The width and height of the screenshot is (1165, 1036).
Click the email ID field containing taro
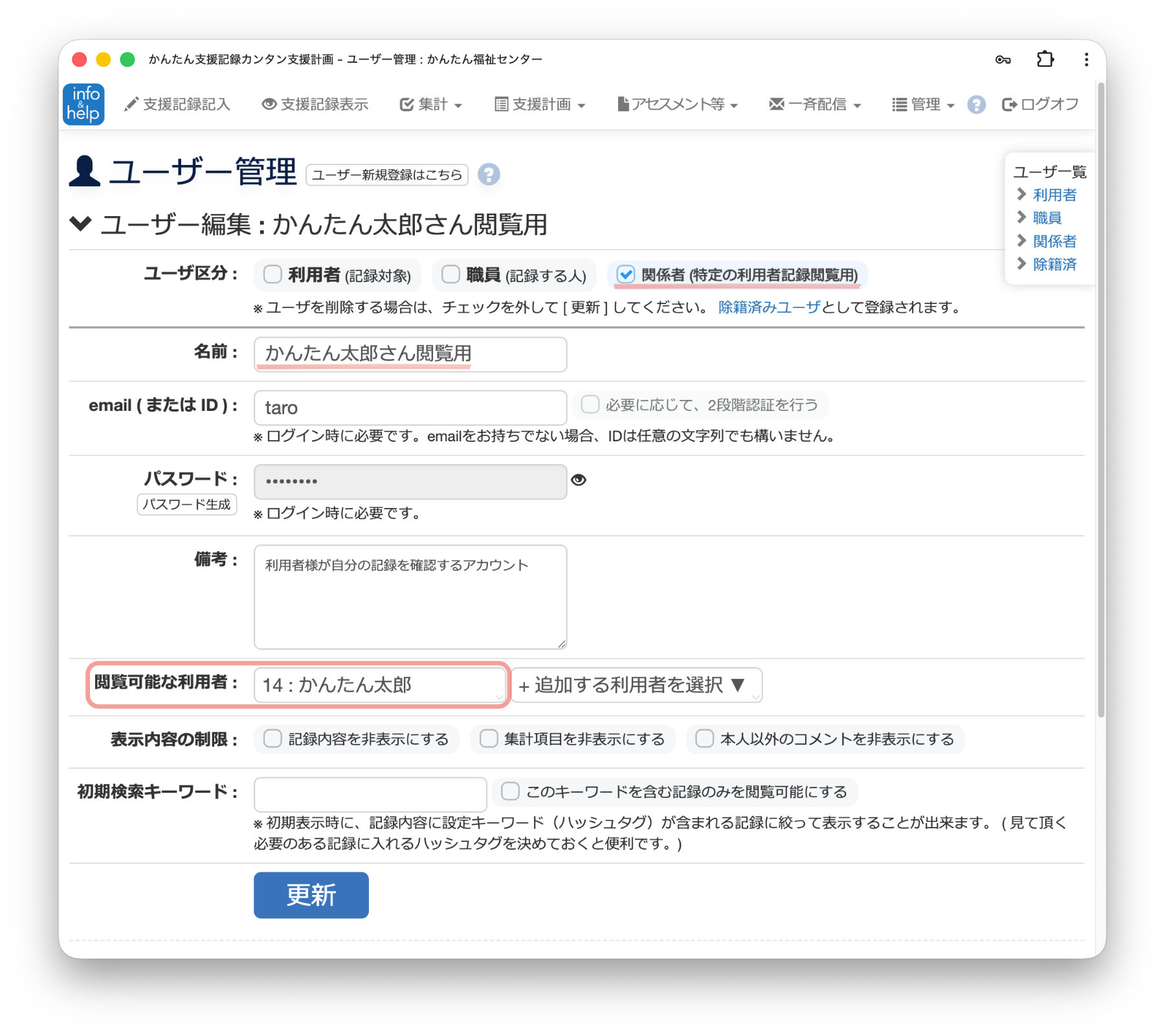tap(410, 408)
